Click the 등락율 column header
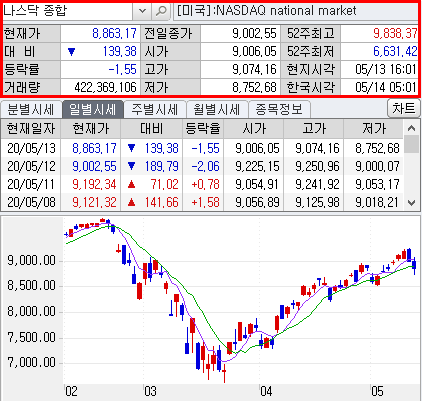 203,129
